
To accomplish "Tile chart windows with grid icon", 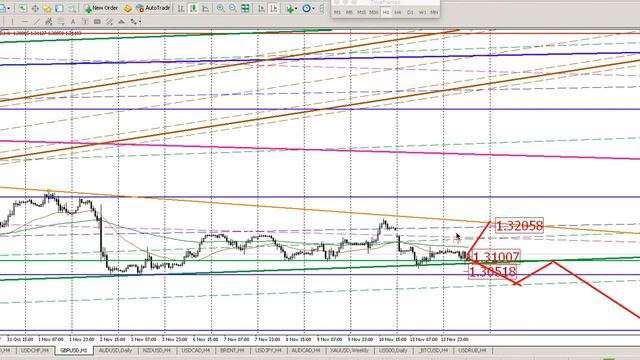I will [x=245, y=8].
